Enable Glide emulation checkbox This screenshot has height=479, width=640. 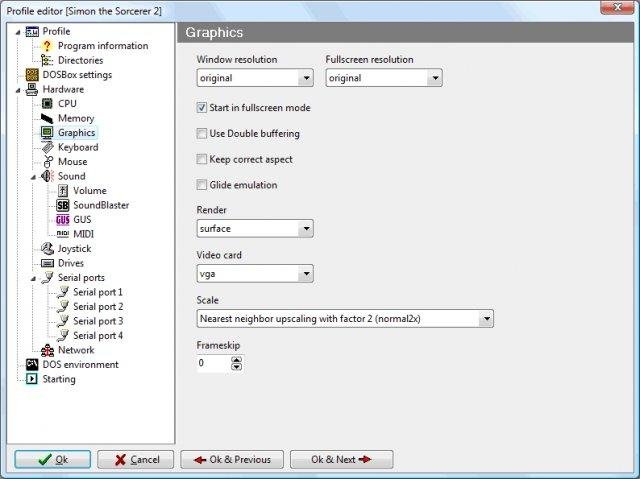[202, 185]
